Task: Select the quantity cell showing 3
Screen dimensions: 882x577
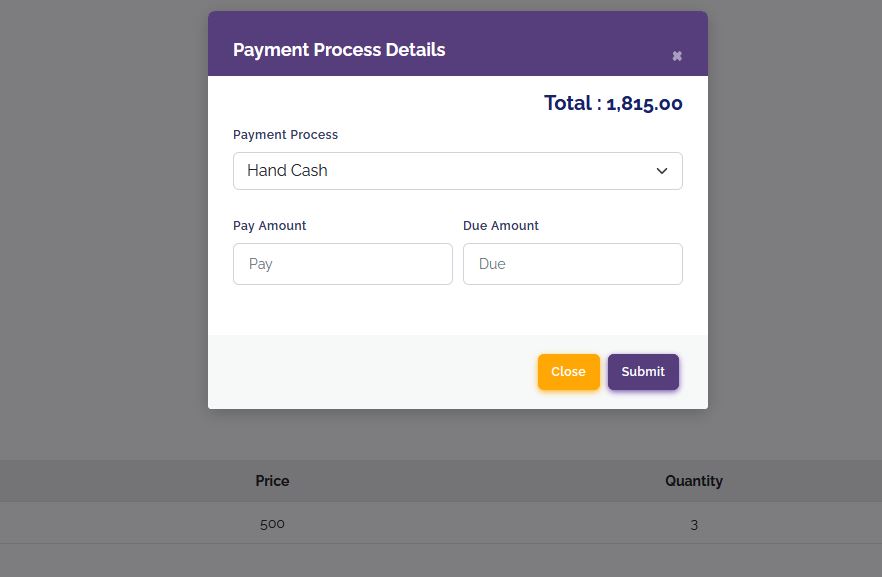Action: point(694,525)
